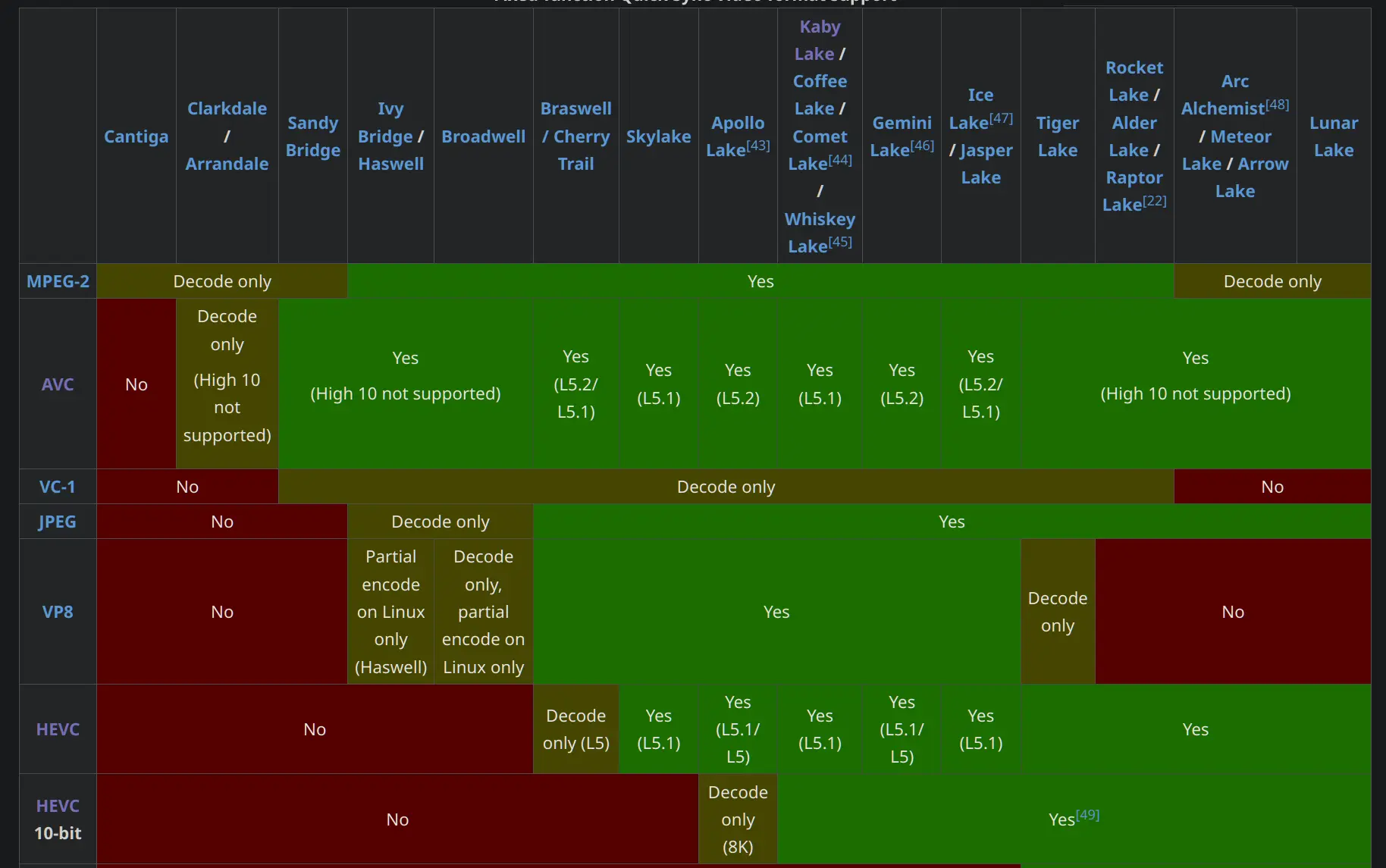Click the Raptor Lake link

[x=1134, y=177]
